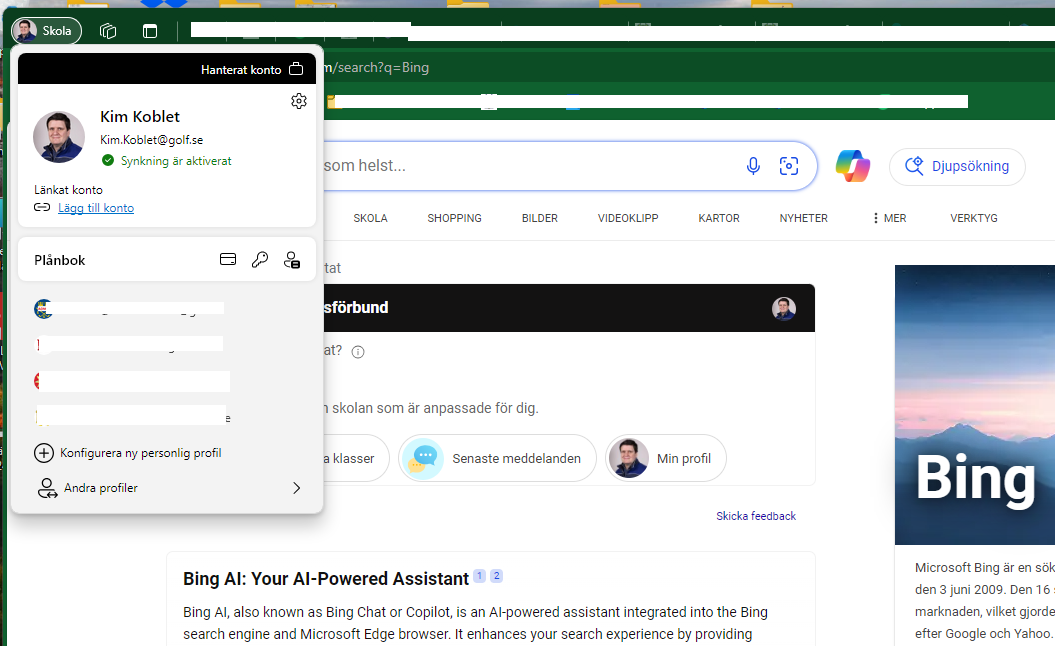Select the NYHETER tab
The height and width of the screenshot is (646, 1055).
click(x=803, y=218)
